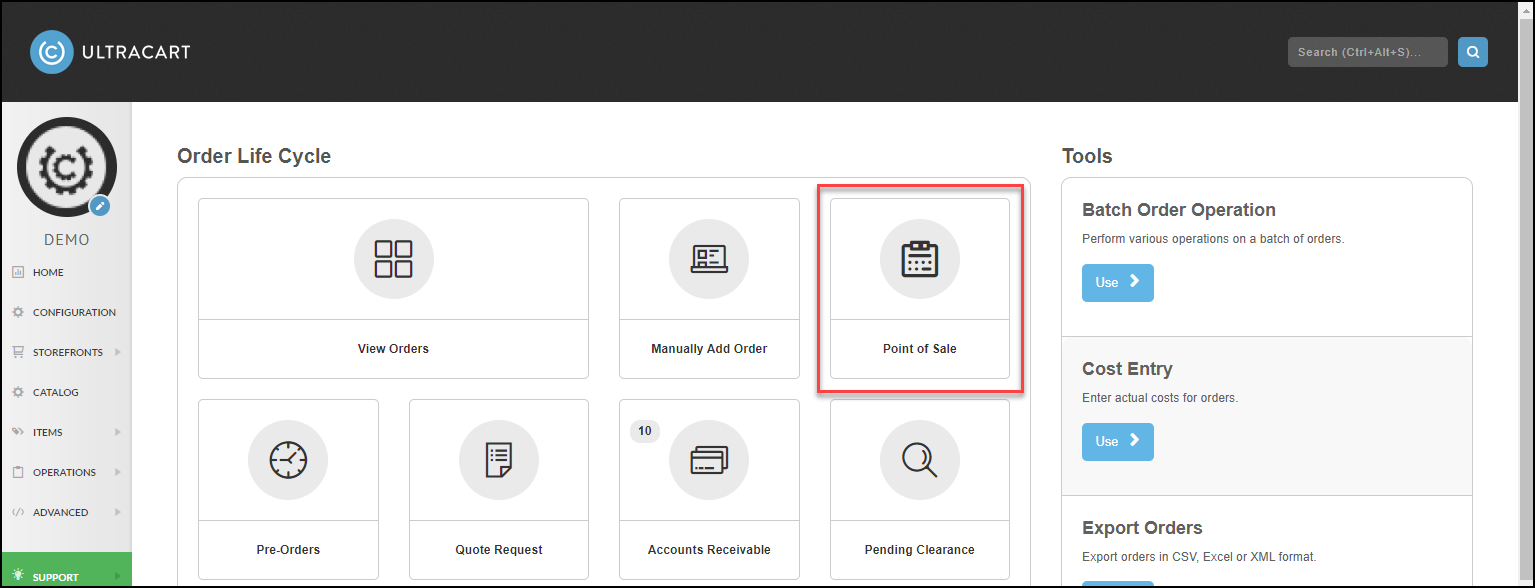This screenshot has width=1535, height=588.
Task: Click Use under Cost Entry
Action: (1117, 441)
